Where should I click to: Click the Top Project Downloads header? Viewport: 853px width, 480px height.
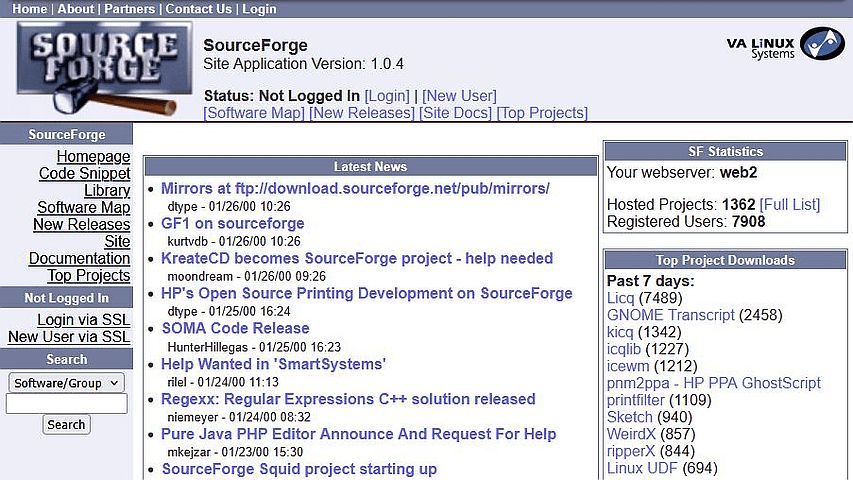pos(726,260)
